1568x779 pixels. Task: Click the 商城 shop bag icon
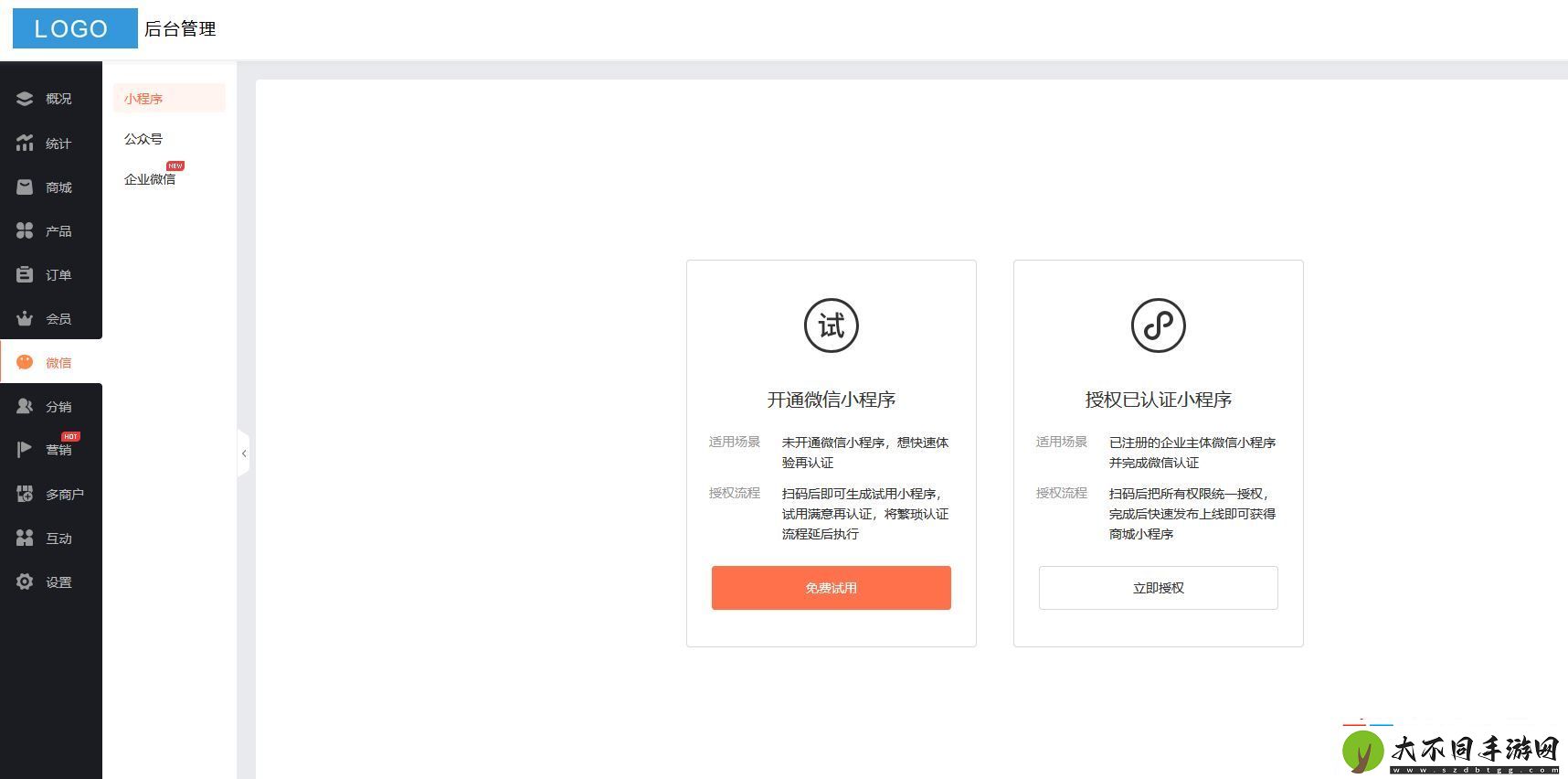(x=25, y=187)
